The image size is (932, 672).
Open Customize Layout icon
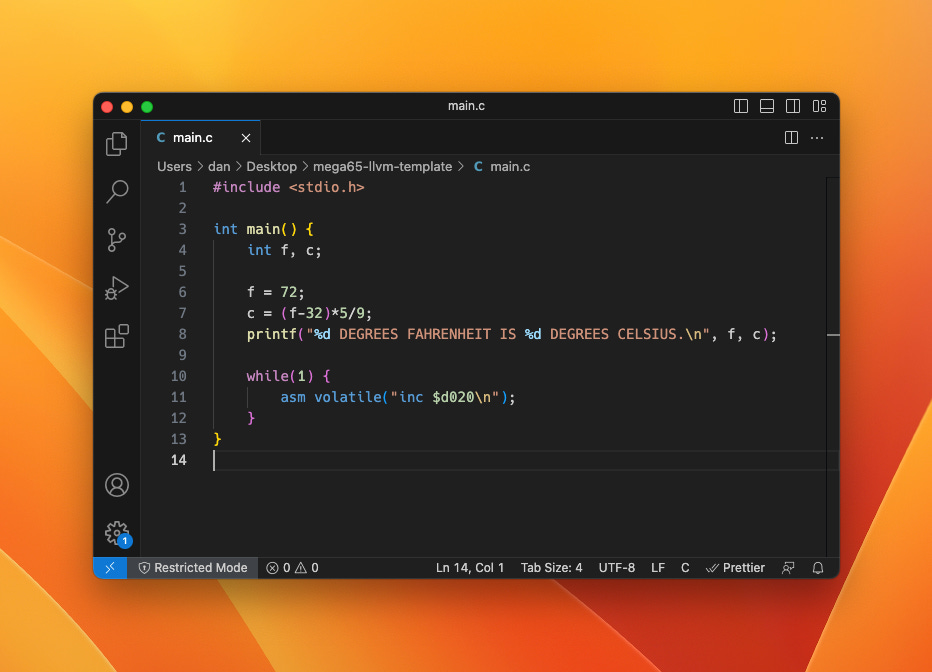(819, 106)
